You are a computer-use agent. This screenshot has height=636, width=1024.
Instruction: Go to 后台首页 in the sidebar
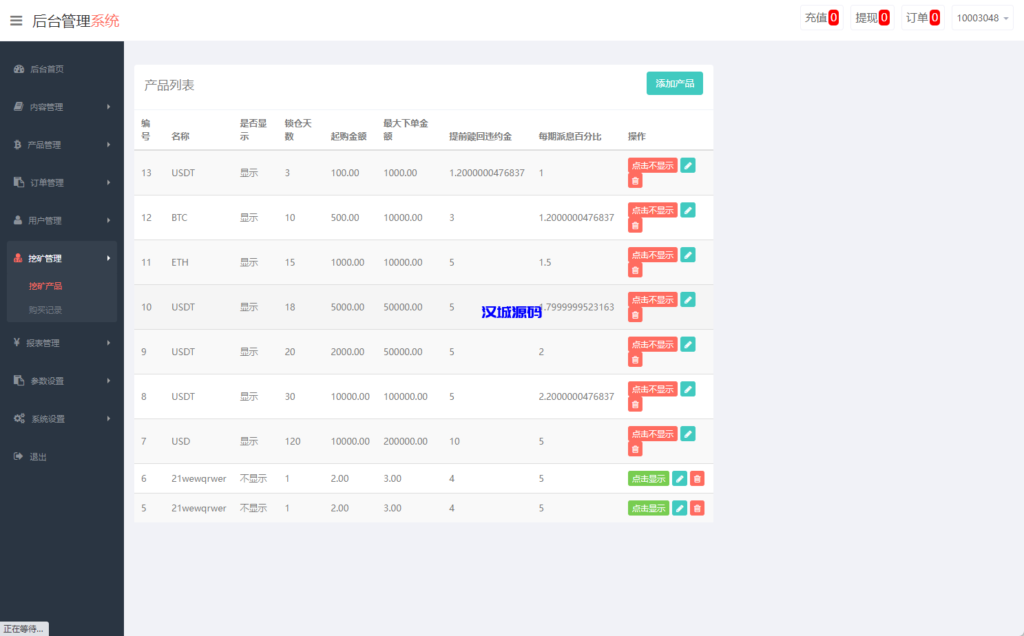[x=46, y=69]
